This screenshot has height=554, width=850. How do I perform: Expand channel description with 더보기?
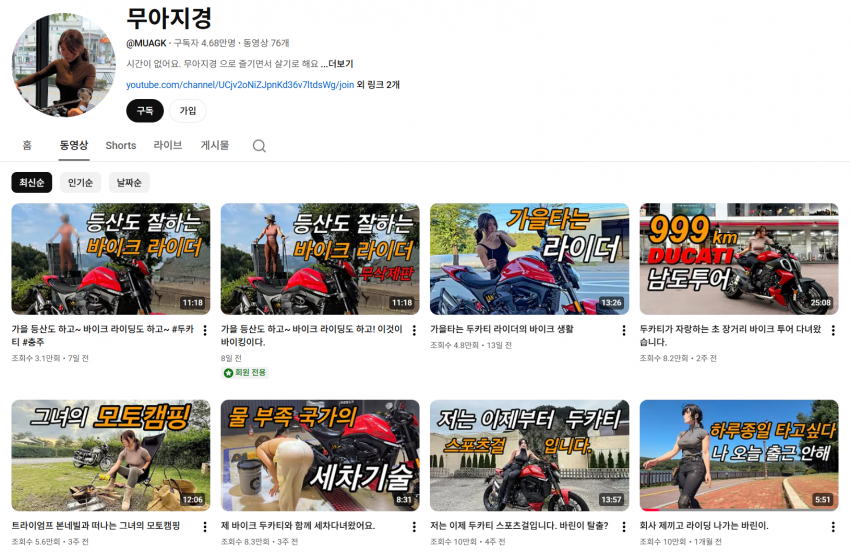(340, 64)
